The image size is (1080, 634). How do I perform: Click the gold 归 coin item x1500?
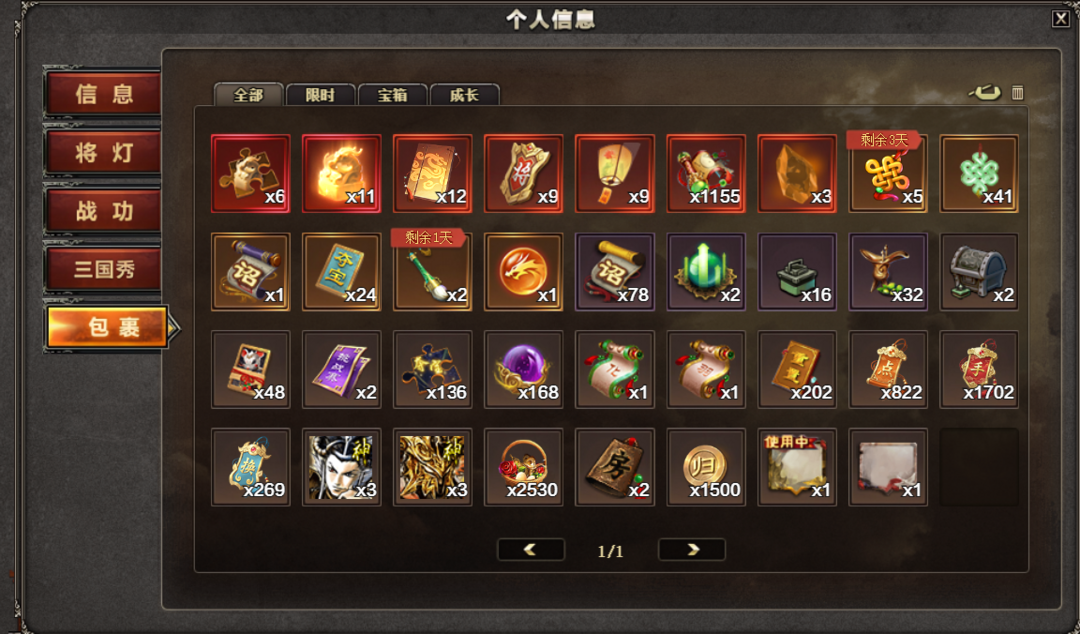[706, 467]
